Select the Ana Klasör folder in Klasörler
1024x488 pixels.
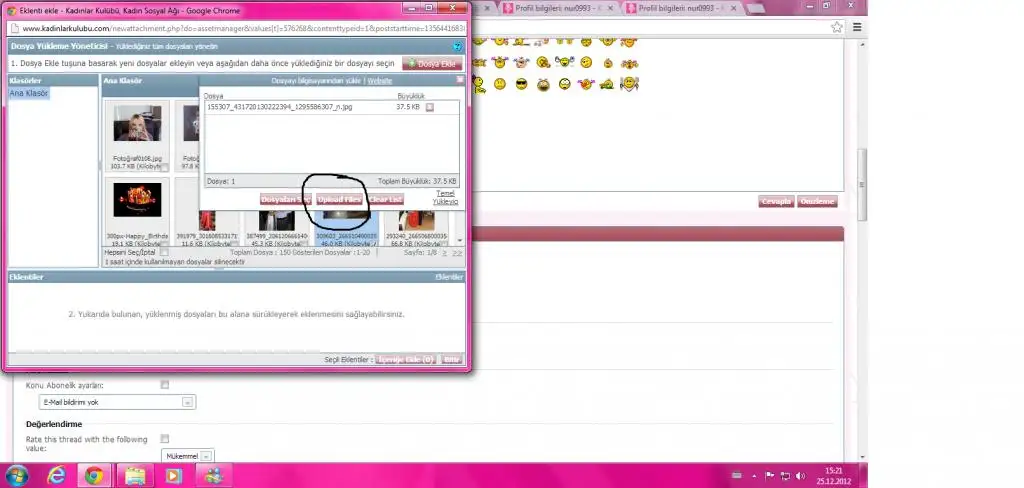[29, 93]
